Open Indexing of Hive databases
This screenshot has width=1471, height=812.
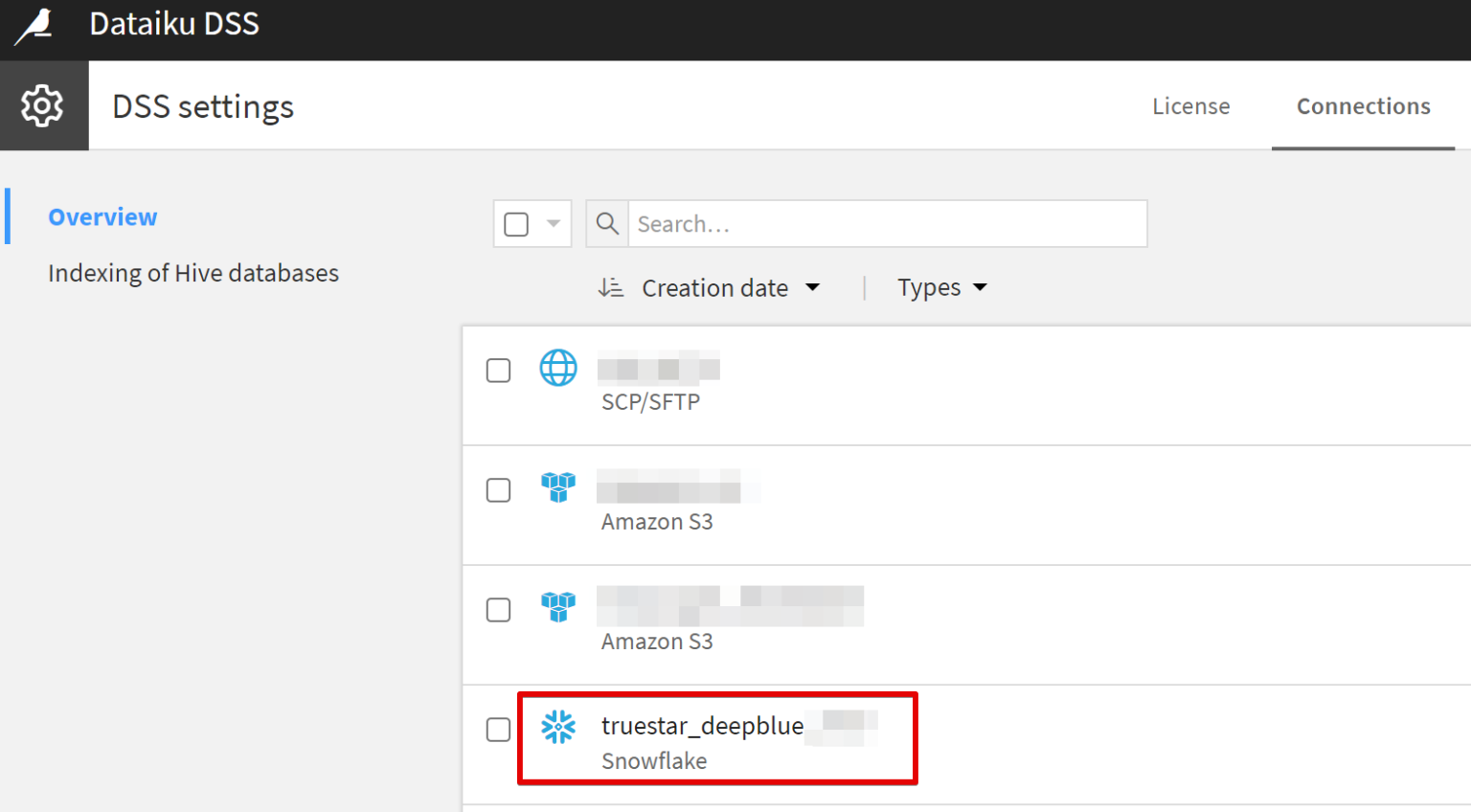(193, 273)
